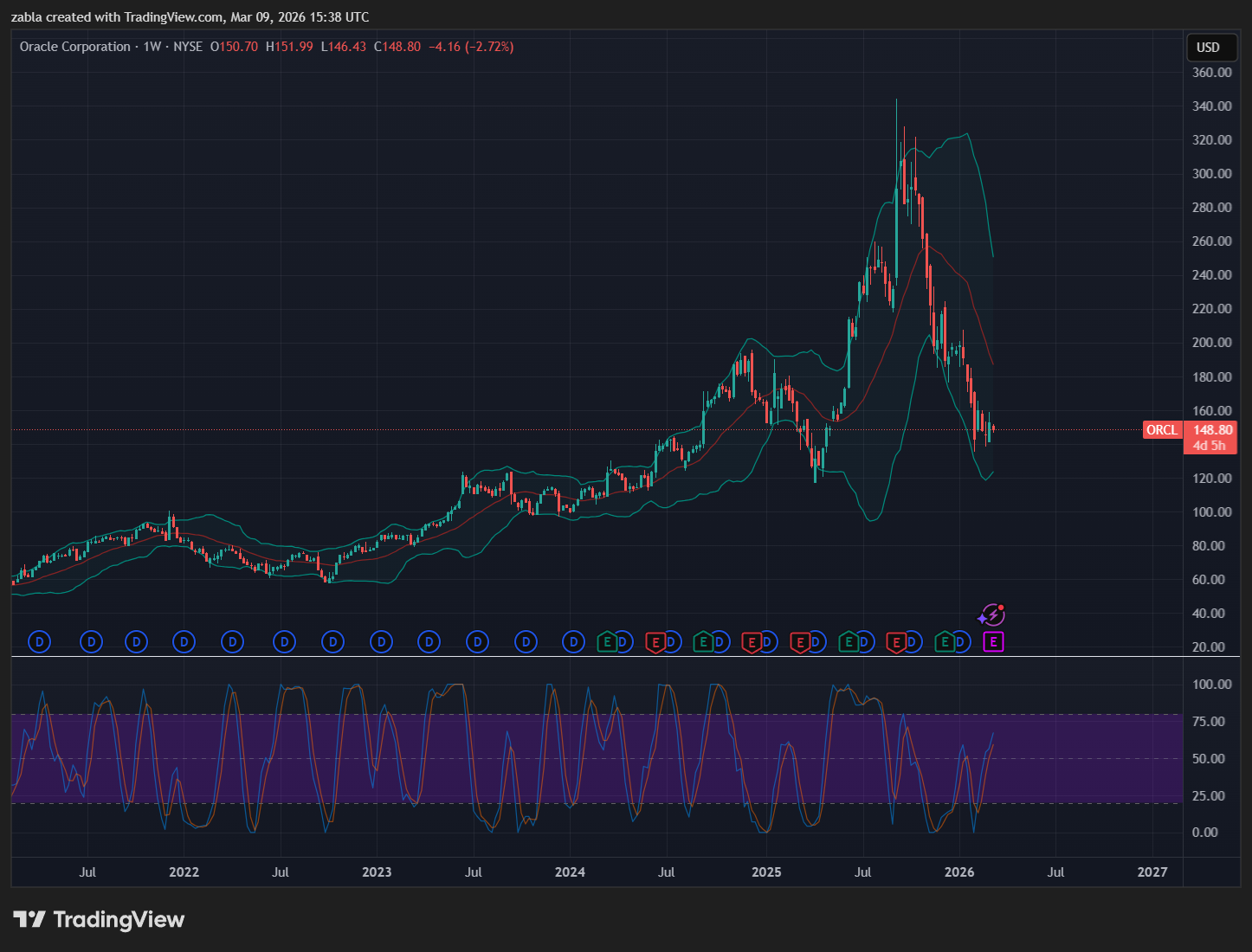Screen dimensions: 1252x952
Task: Click the 360.00 level on price scale
Action: [x=1211, y=73]
